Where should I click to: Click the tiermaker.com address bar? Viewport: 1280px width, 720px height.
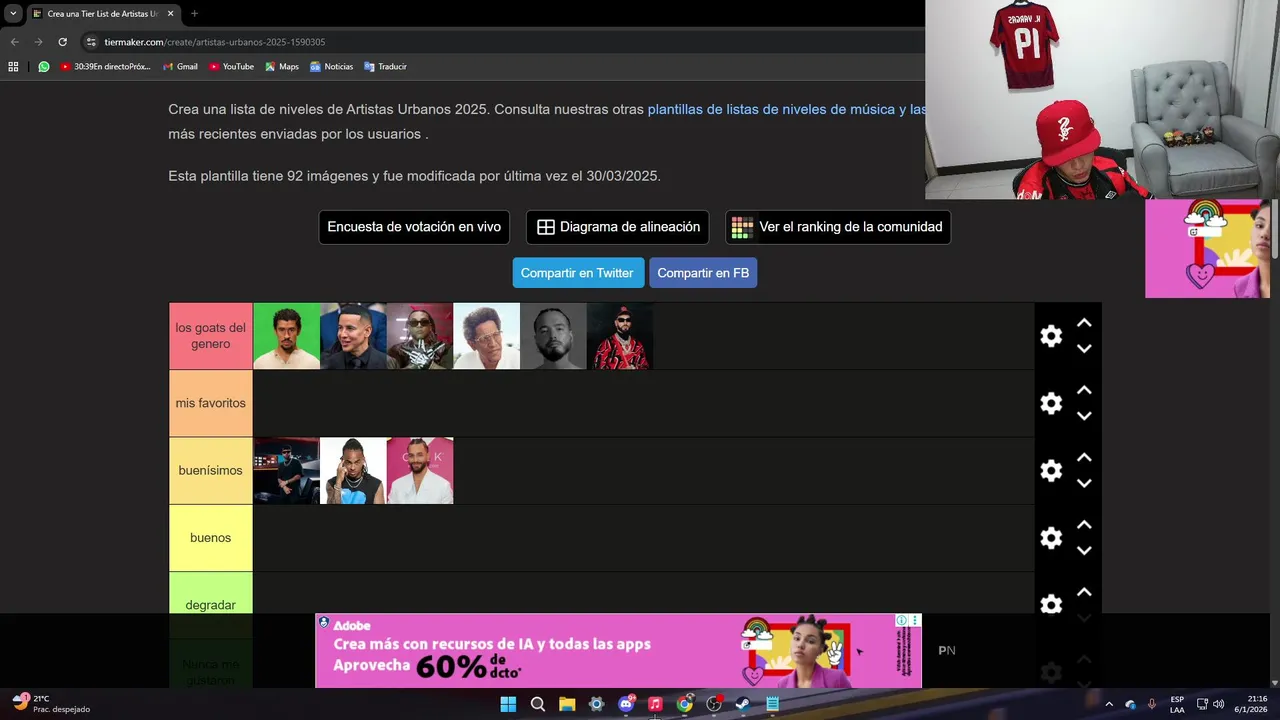500,42
